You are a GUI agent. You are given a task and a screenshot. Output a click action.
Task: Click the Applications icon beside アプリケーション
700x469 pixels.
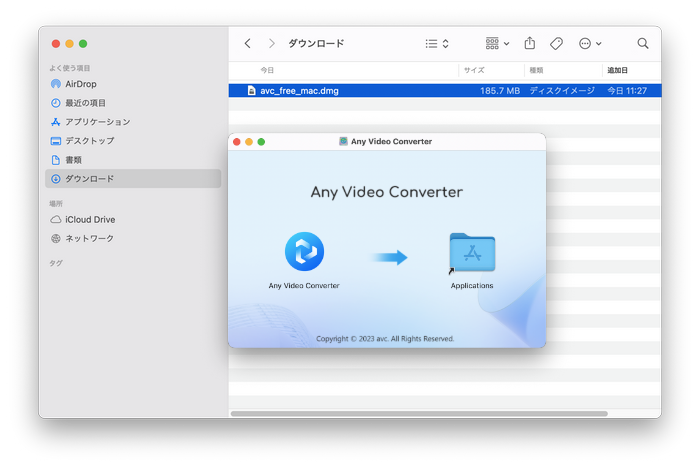[56, 122]
